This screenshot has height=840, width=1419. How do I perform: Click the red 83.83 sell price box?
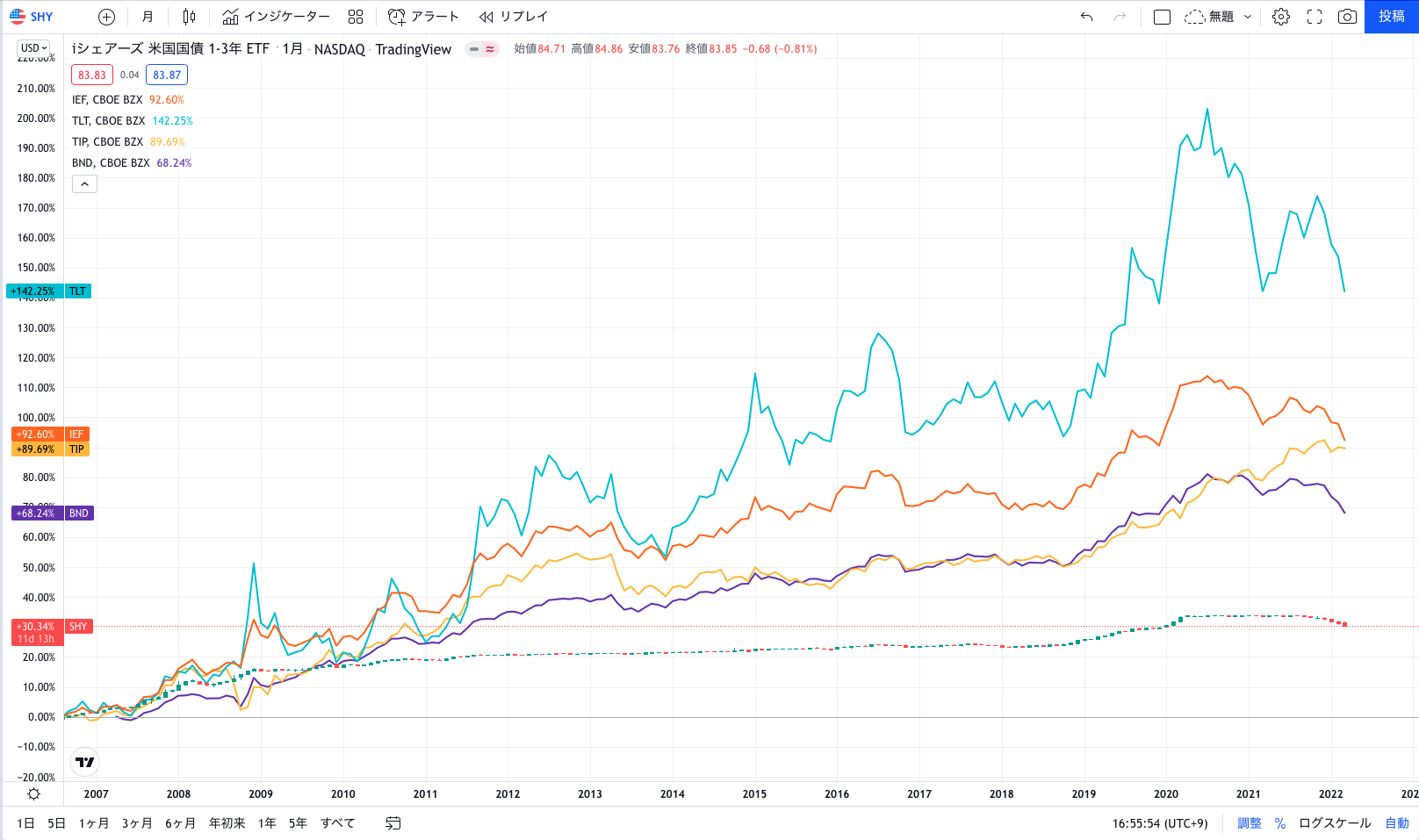(x=92, y=75)
